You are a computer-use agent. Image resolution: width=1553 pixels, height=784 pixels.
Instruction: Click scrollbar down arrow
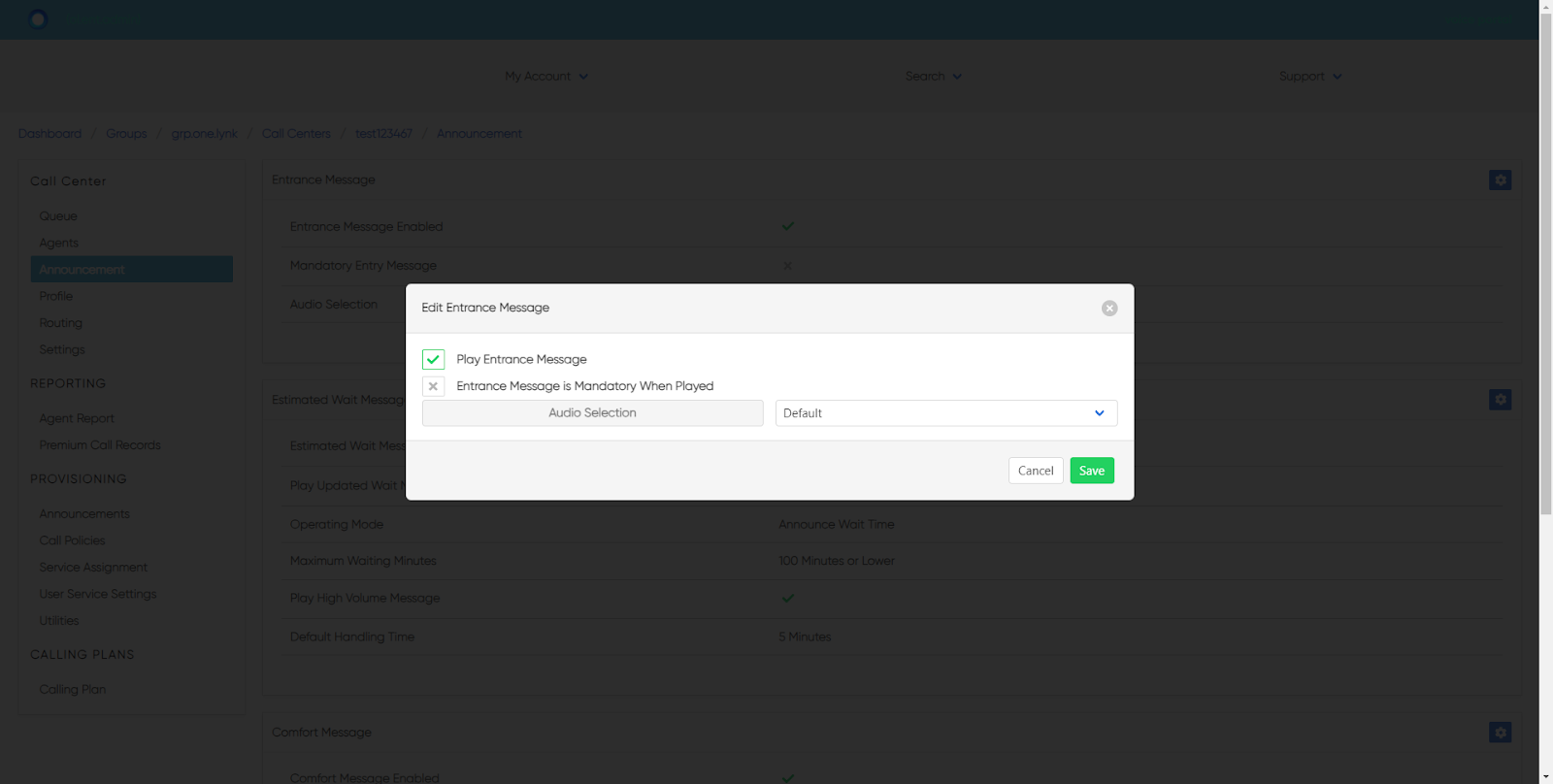[1545, 777]
